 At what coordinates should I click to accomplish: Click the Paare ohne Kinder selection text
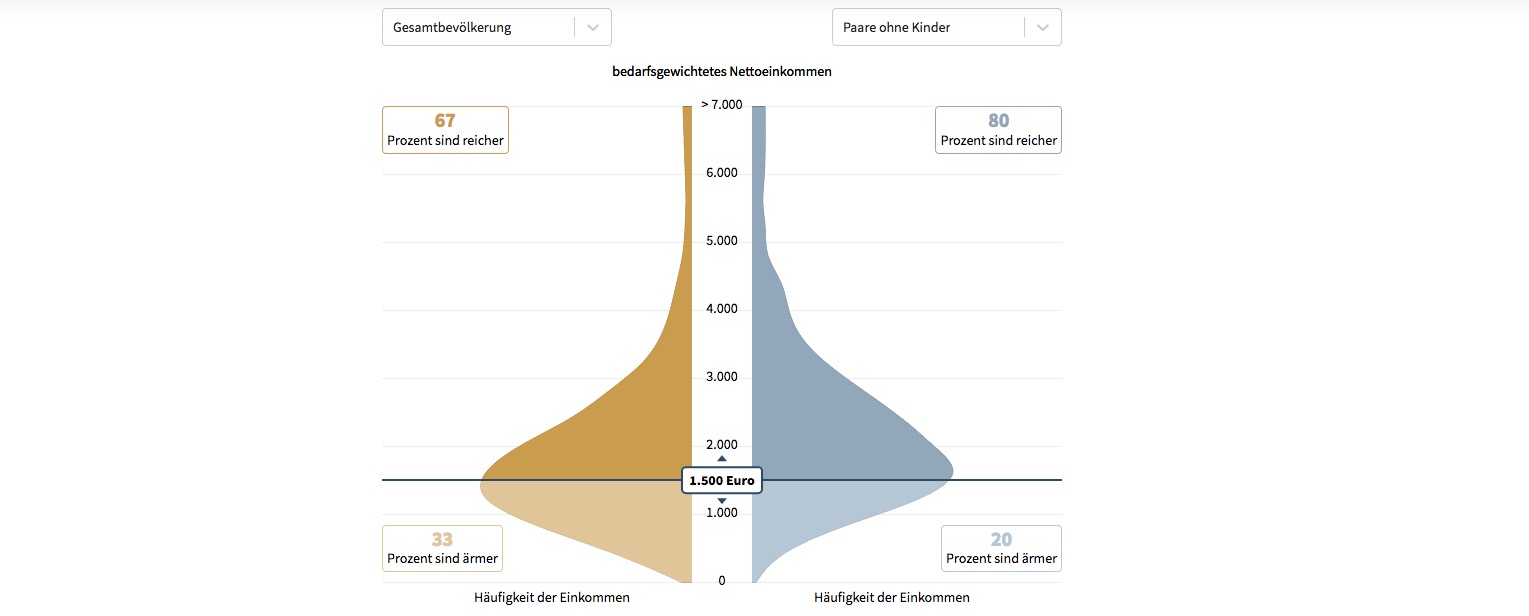(x=897, y=28)
